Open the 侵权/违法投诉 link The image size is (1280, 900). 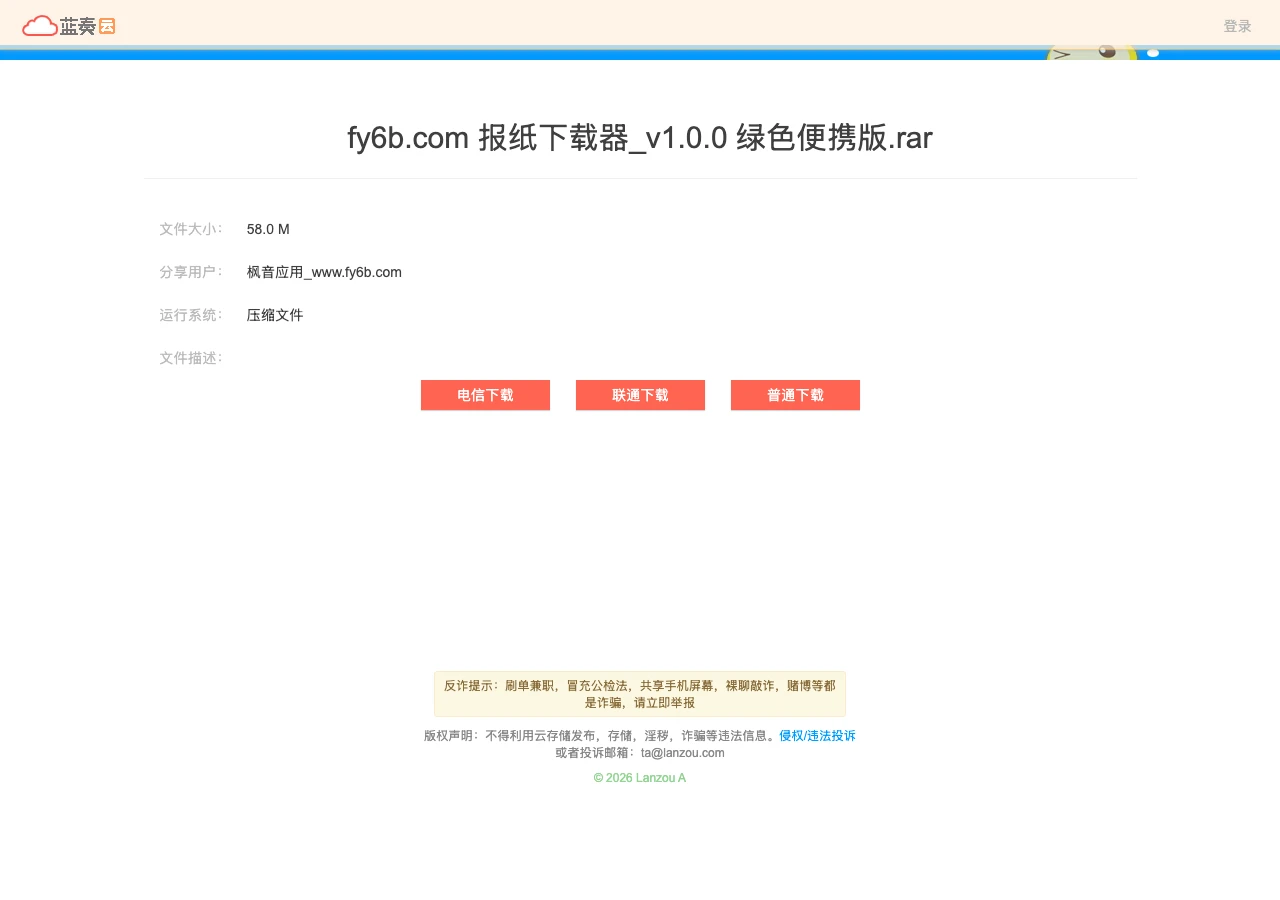coord(817,736)
